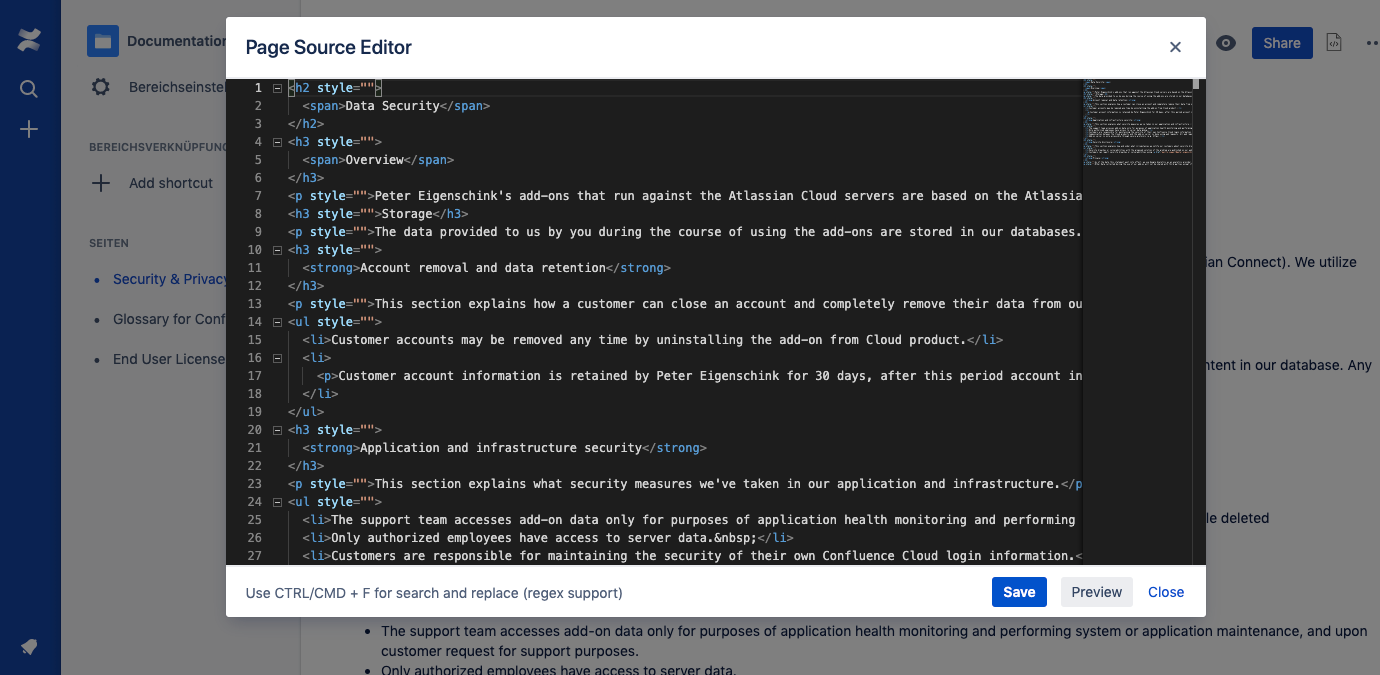Click 'Application and infrastructure security' text
The width and height of the screenshot is (1380, 675).
501,448
